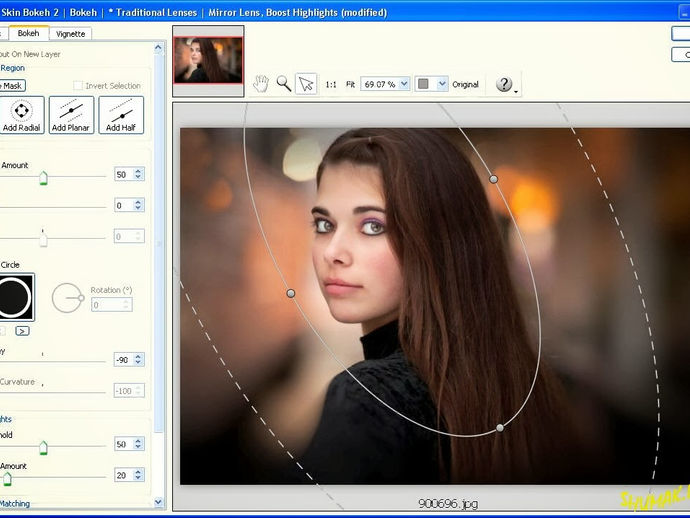This screenshot has width=690, height=518.
Task: Click the Bokeh Amount value field 50
Action: coord(124,174)
